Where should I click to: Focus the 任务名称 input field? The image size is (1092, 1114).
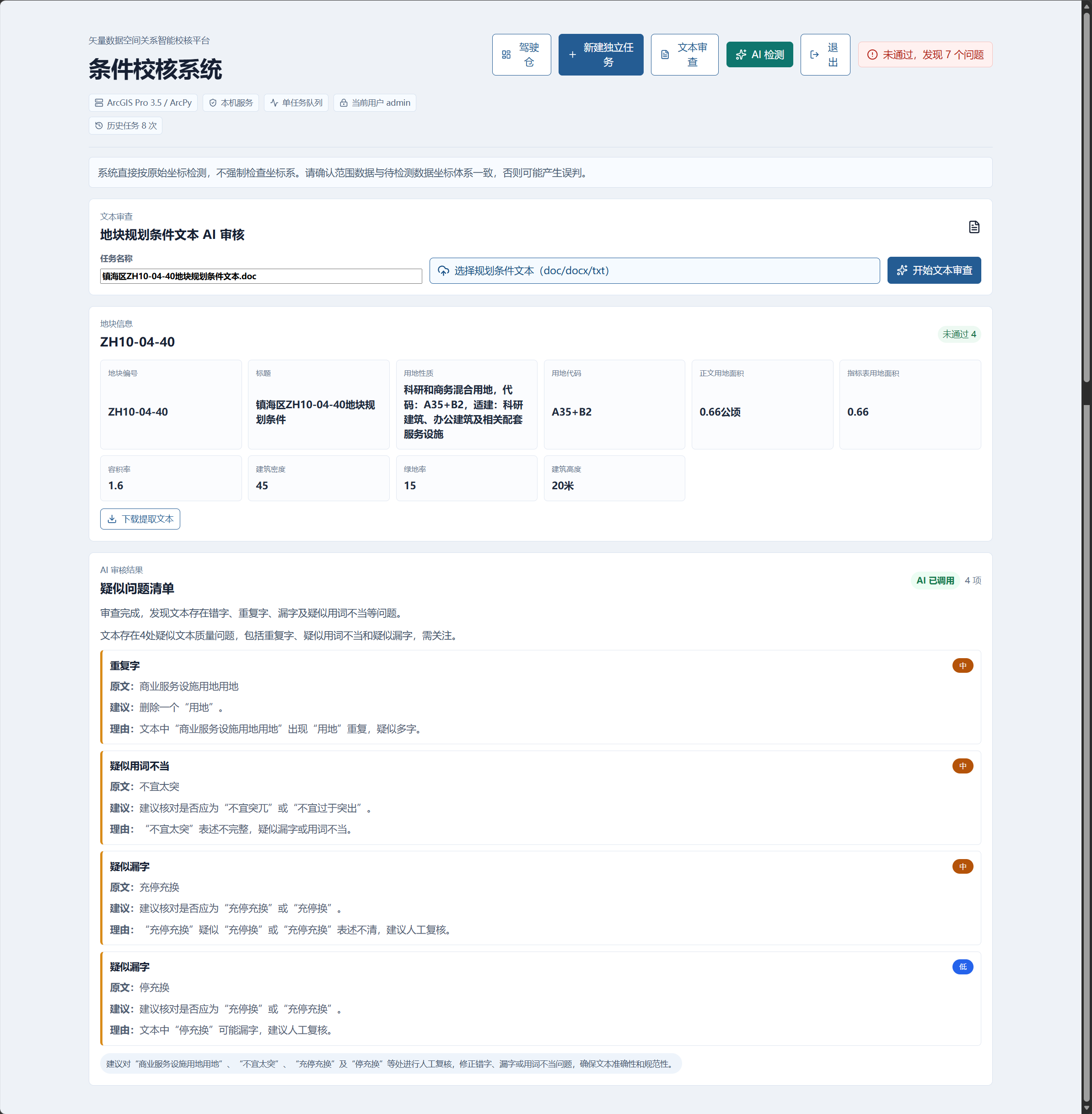(261, 276)
